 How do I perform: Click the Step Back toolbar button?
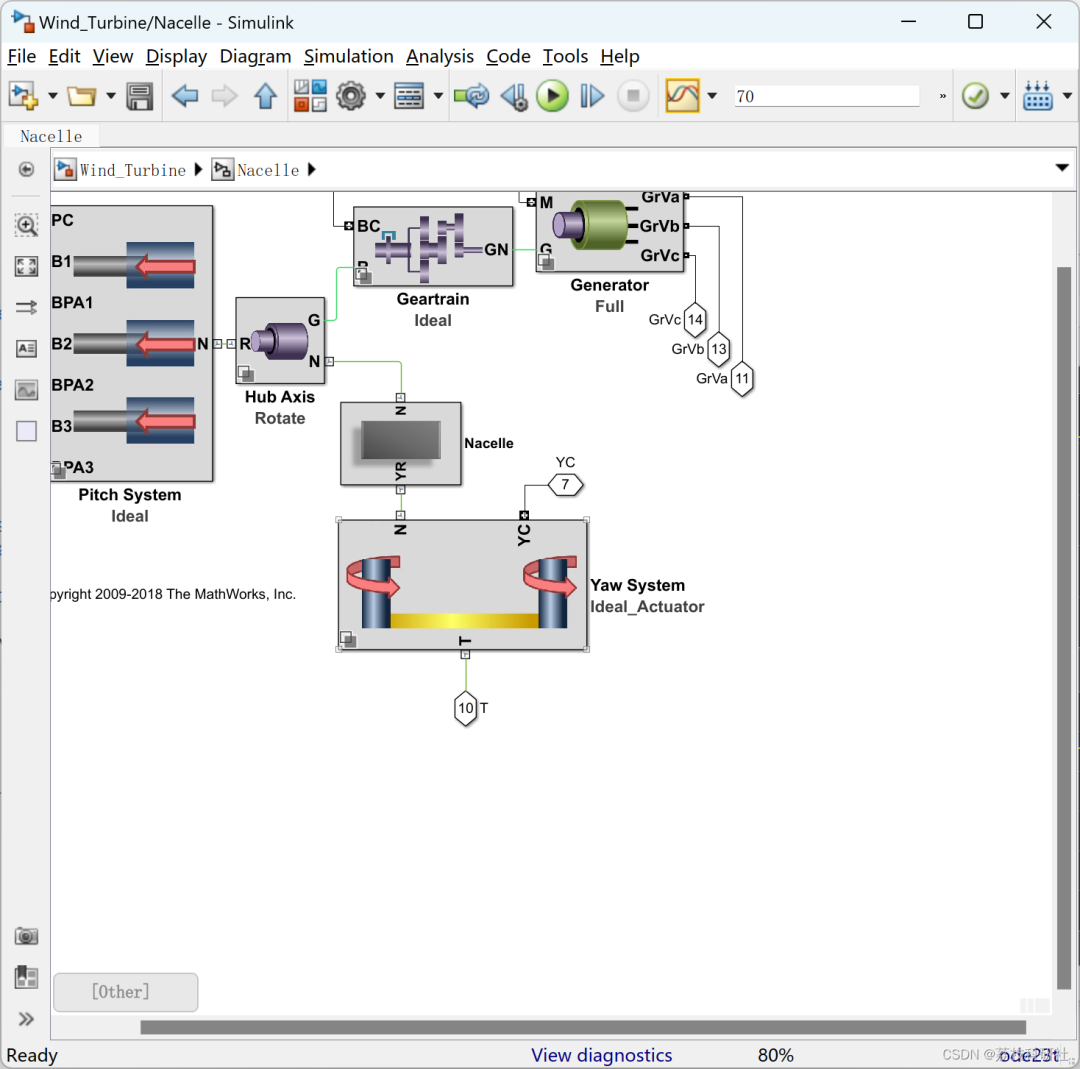pyautogui.click(x=514, y=96)
